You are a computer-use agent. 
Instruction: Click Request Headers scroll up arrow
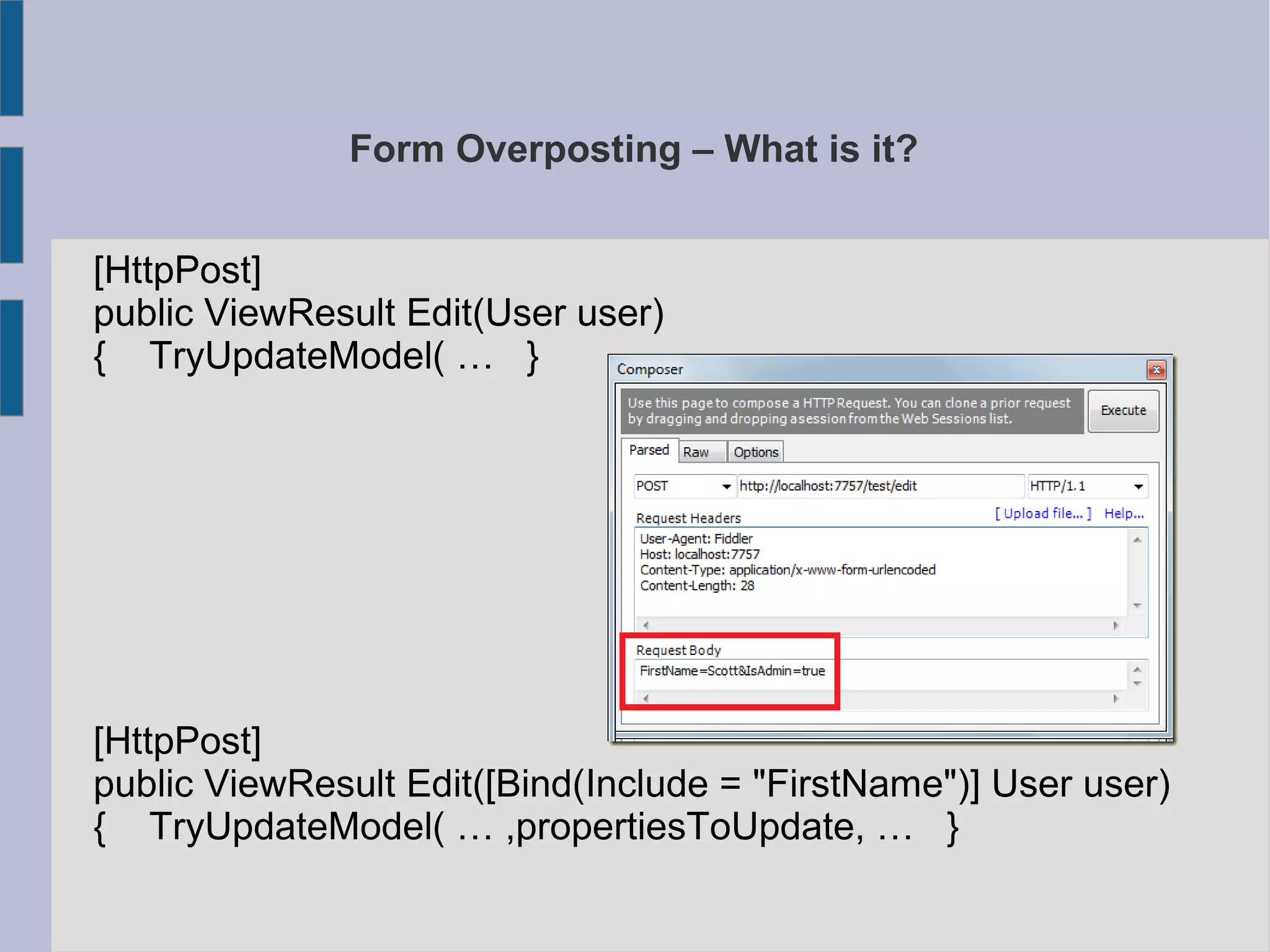[x=1137, y=540]
